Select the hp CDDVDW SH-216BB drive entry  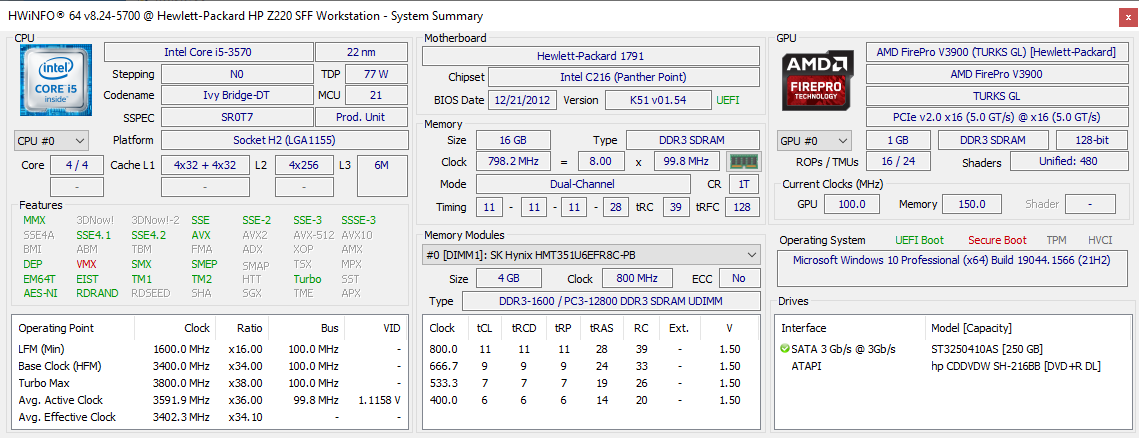1016,366
